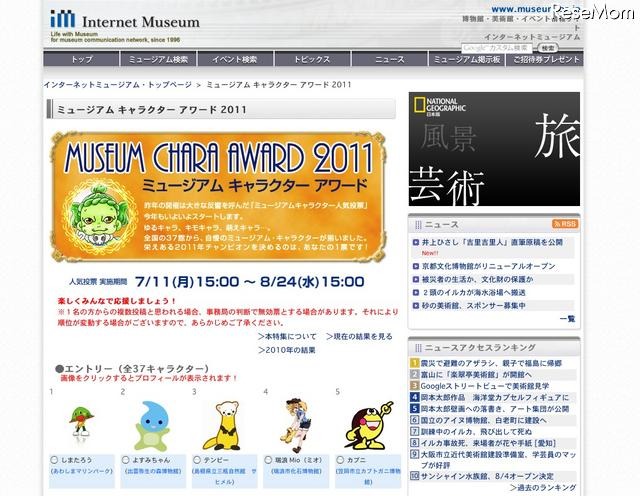Click the National Geographic logo
This screenshot has height=496, width=640.
pos(439,107)
